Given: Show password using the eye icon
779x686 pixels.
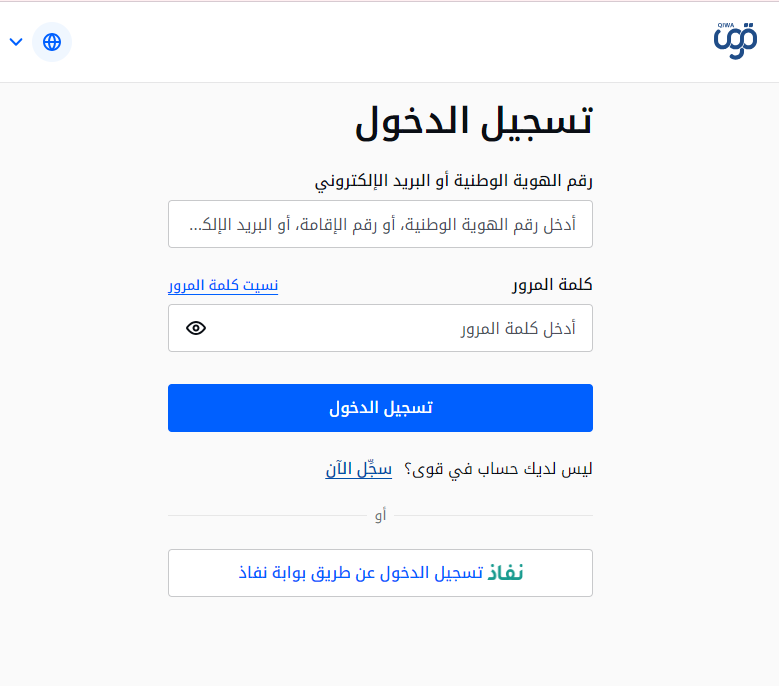Looking at the screenshot, I should (196, 328).
